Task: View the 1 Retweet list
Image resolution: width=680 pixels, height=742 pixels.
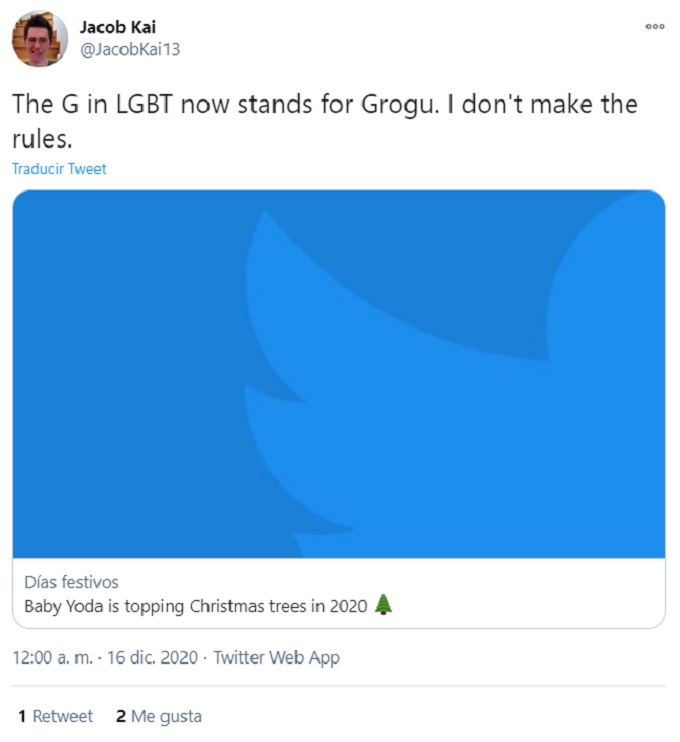Action: [x=56, y=716]
